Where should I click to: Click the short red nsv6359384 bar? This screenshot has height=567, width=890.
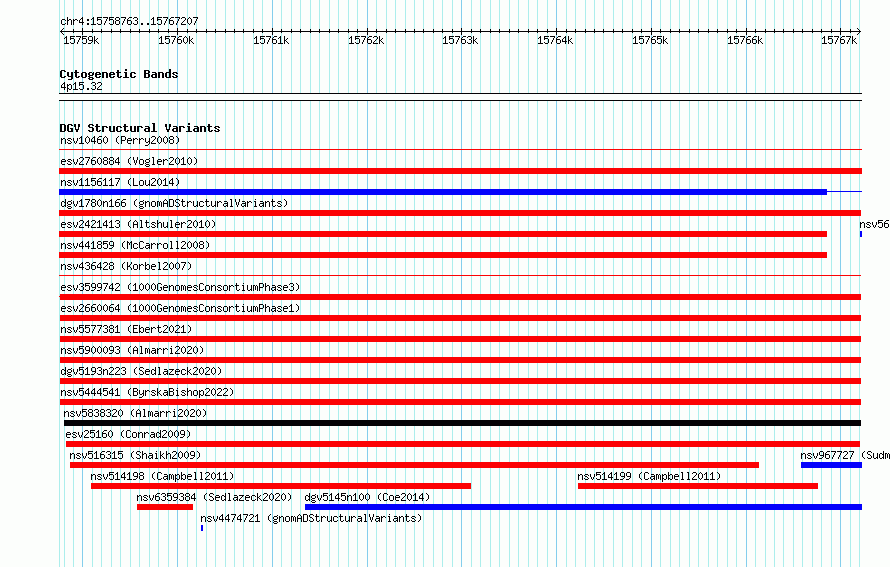coord(165,507)
